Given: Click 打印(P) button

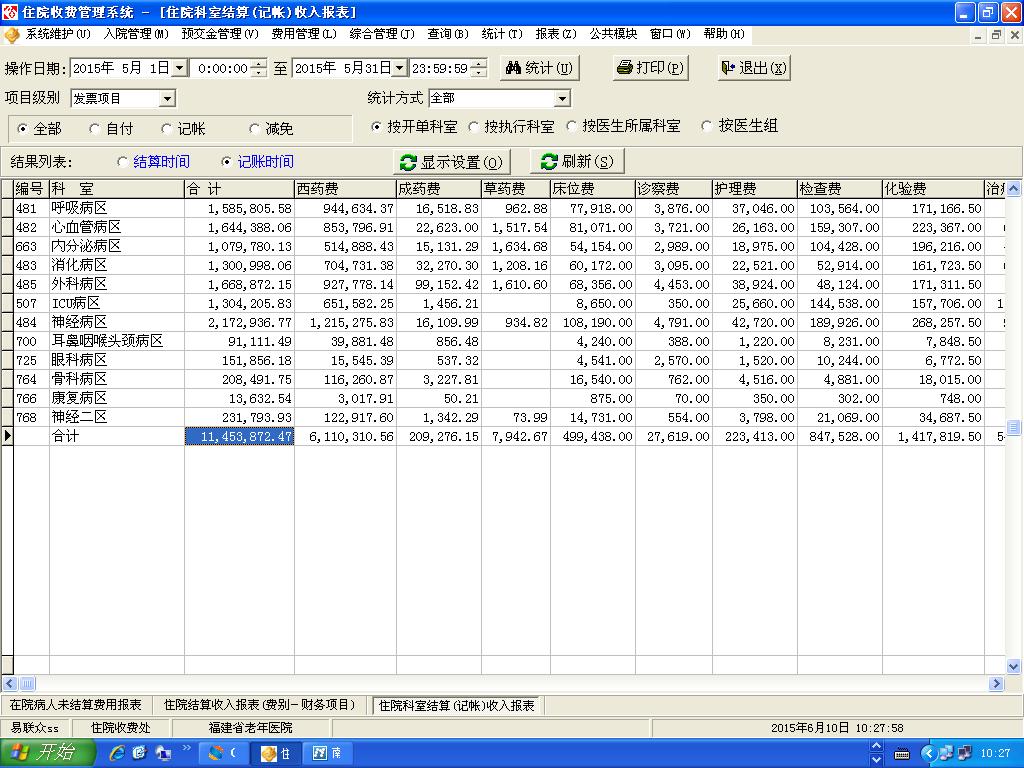Looking at the screenshot, I should (651, 68).
